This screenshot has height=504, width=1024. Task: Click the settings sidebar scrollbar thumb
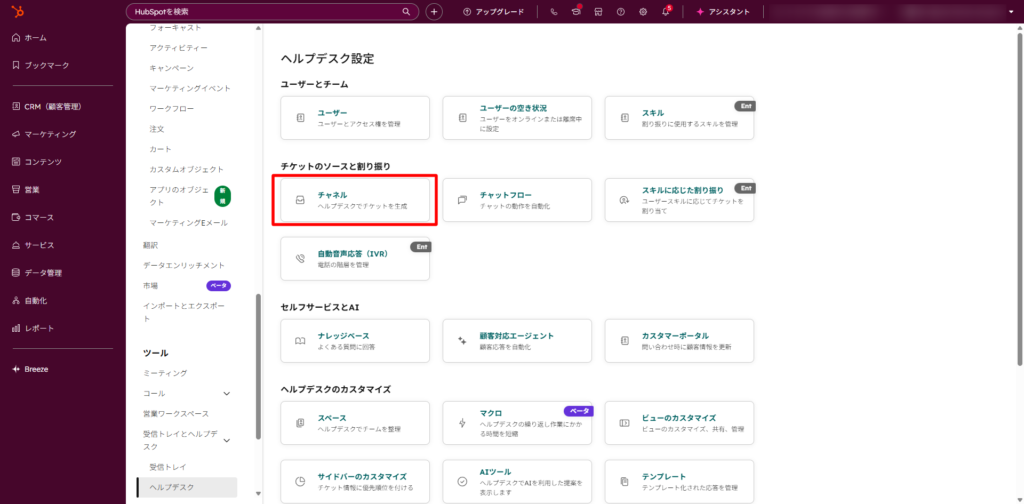pos(258,367)
